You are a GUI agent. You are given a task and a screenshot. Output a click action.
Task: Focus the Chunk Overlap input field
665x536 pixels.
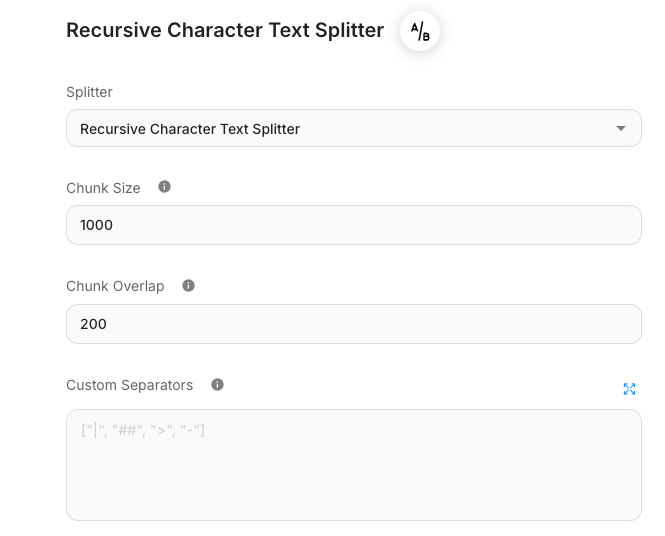[353, 324]
